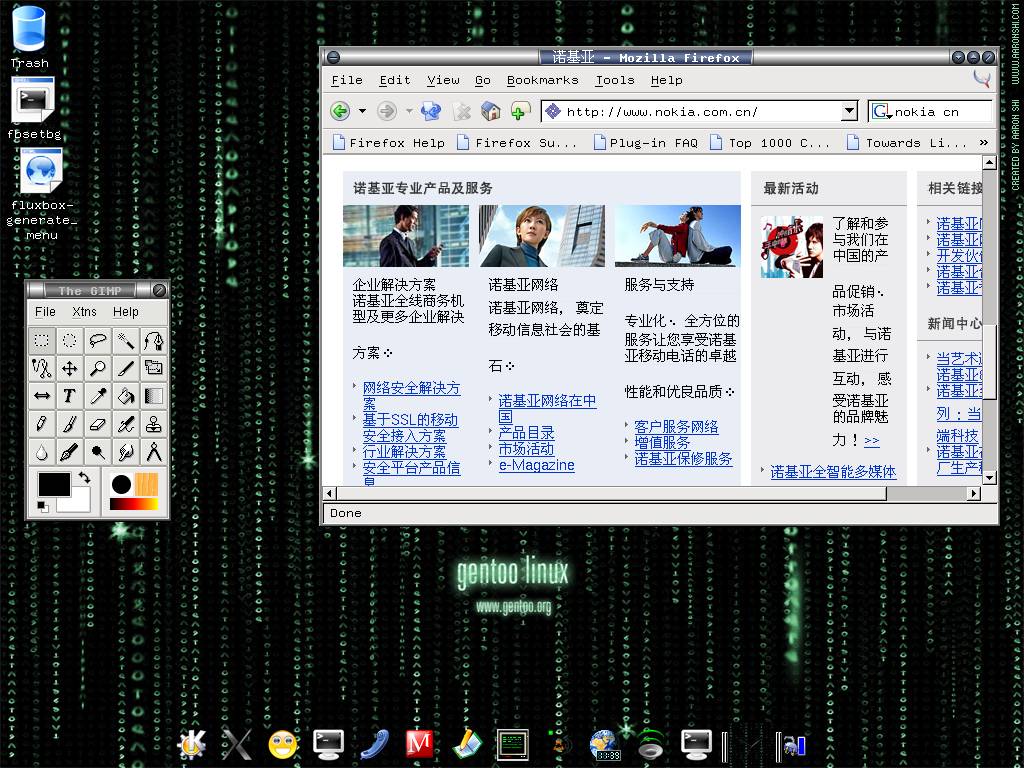
Task: Open the search engine G dropdown
Action: coord(882,112)
